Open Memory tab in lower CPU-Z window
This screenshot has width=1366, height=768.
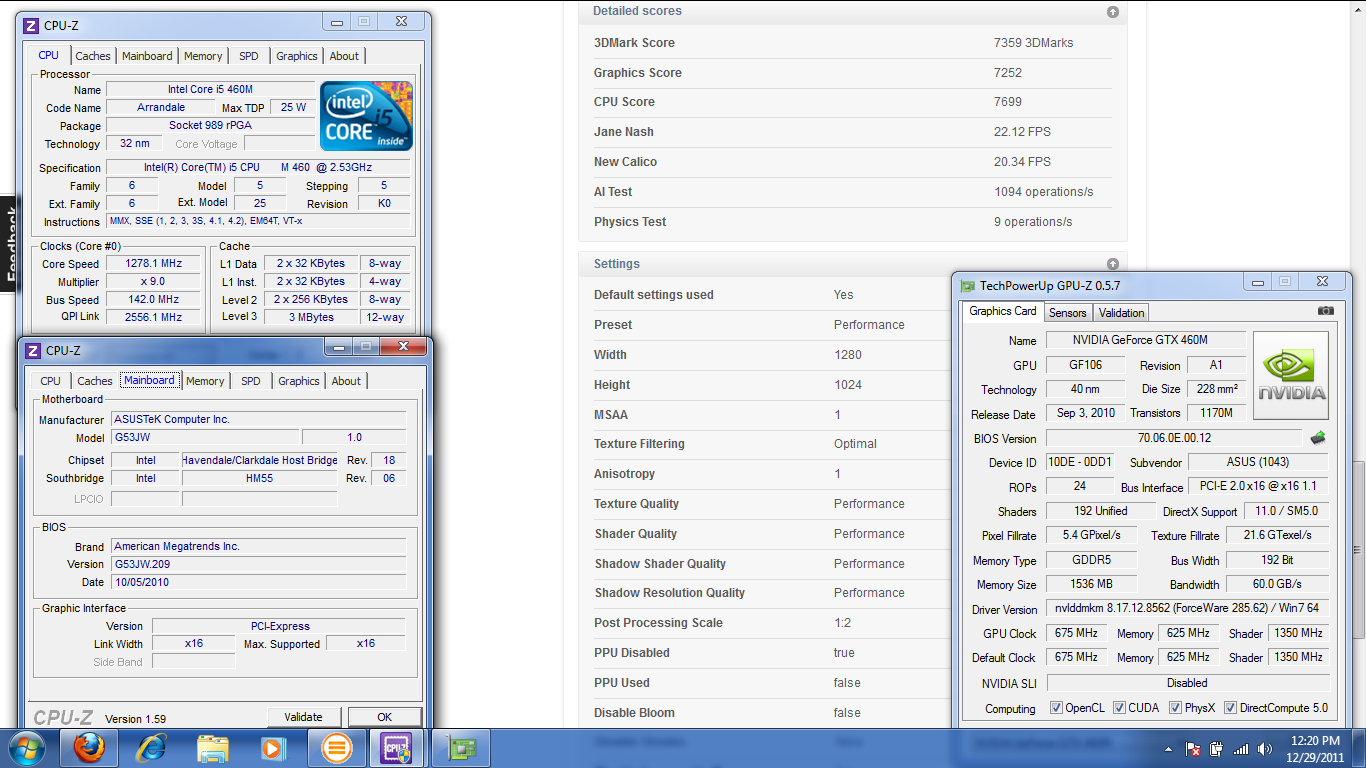(x=205, y=381)
